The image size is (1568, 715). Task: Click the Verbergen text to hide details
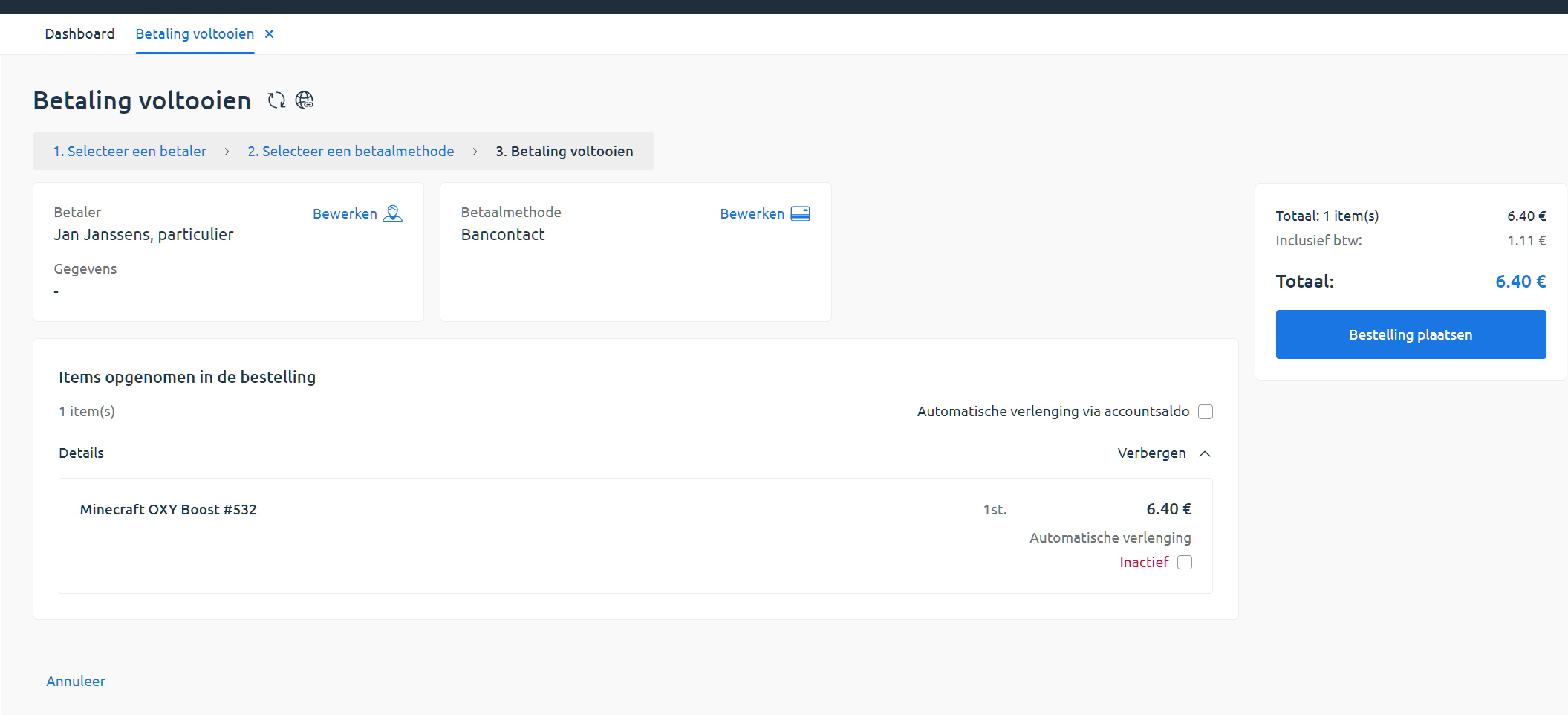(x=1151, y=453)
